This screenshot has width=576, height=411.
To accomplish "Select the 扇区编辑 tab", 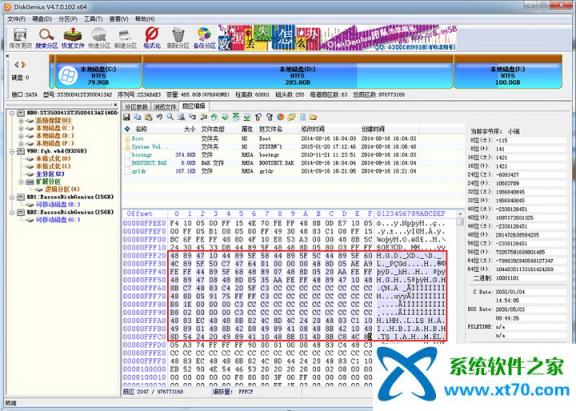I will pos(194,106).
